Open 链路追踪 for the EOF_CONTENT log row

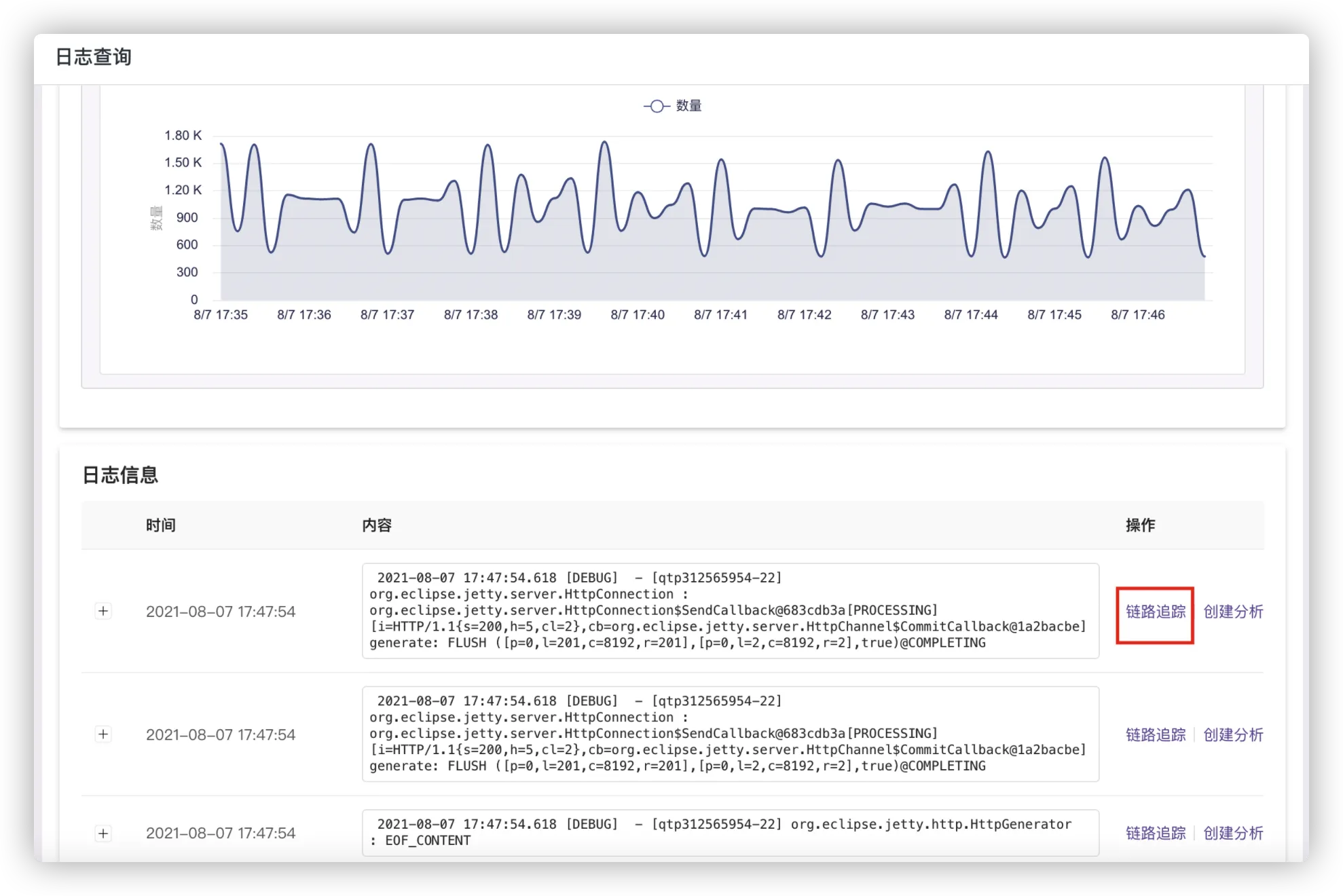[1155, 833]
